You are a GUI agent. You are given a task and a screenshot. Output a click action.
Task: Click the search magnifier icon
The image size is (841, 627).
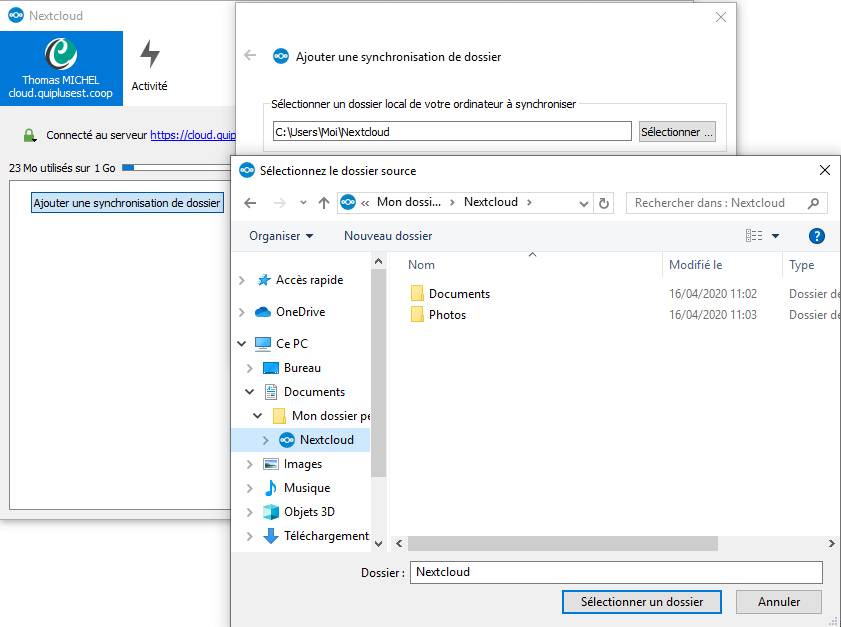point(813,203)
